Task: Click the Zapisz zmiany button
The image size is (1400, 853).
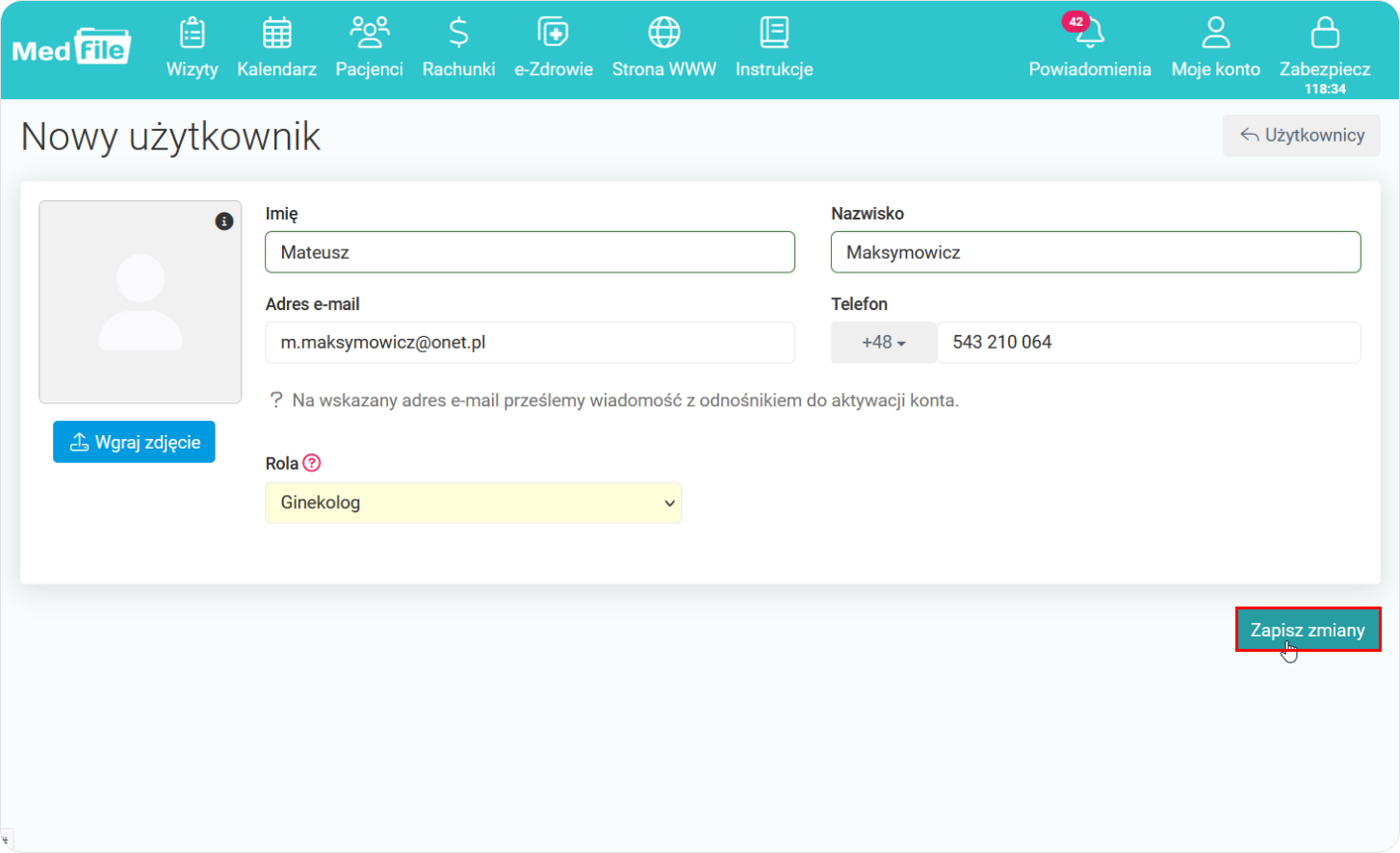Action: (x=1308, y=630)
